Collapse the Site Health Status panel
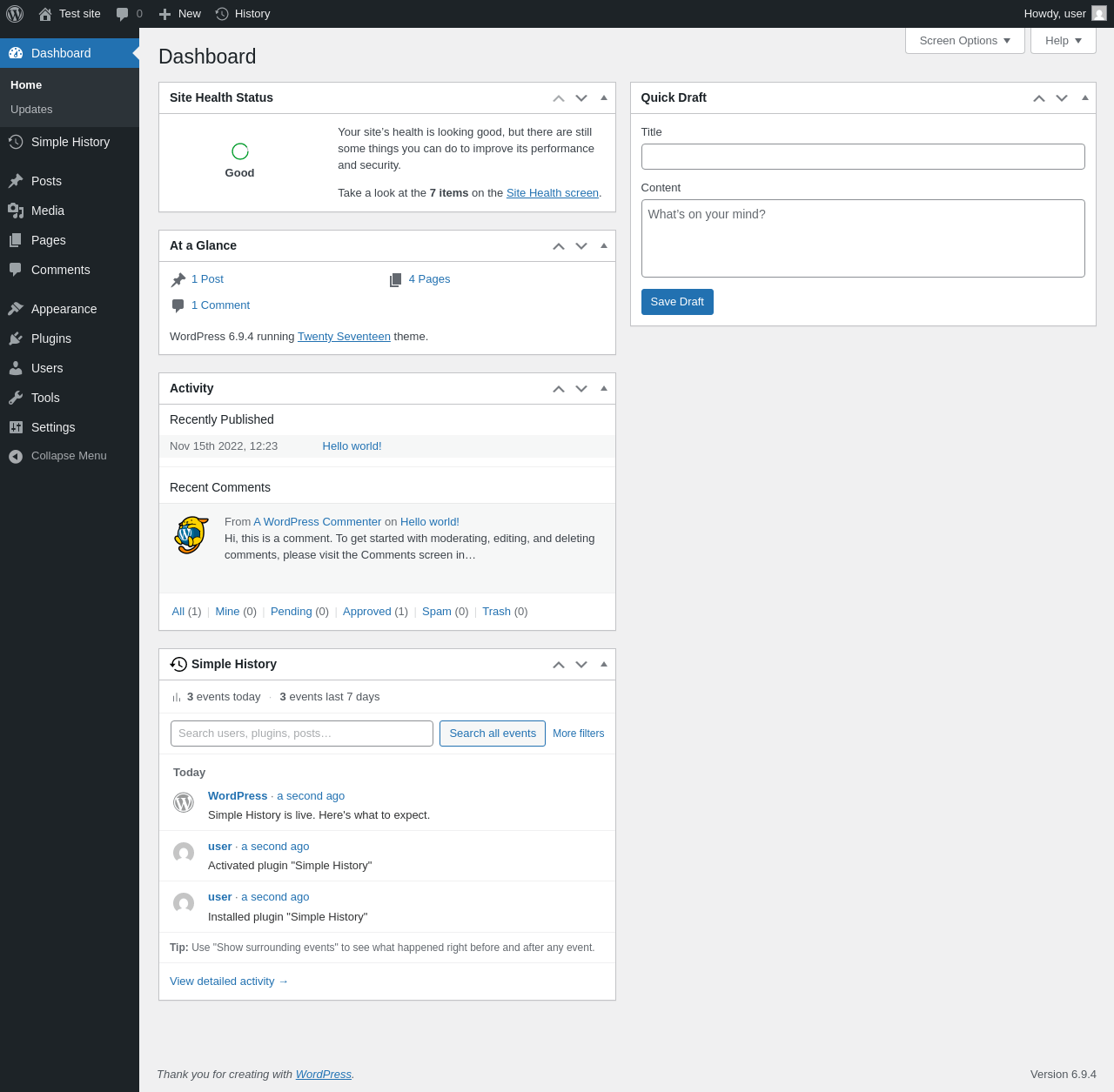 (604, 97)
